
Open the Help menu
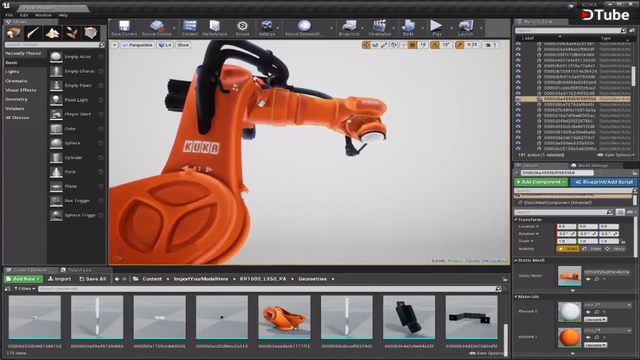(63, 15)
